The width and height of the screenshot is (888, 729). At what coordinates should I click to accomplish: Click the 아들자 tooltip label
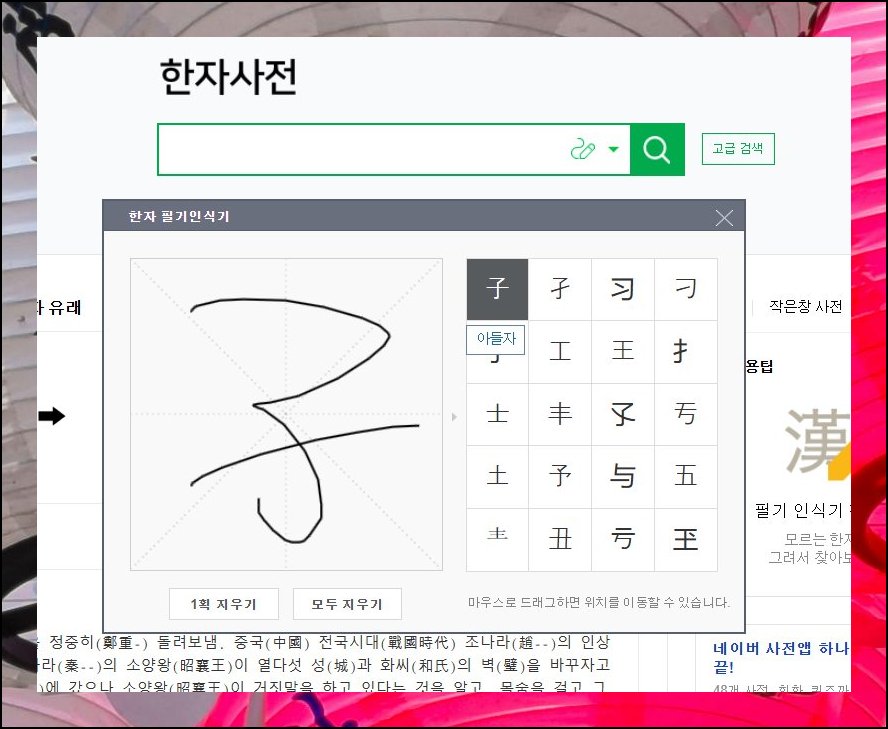496,339
